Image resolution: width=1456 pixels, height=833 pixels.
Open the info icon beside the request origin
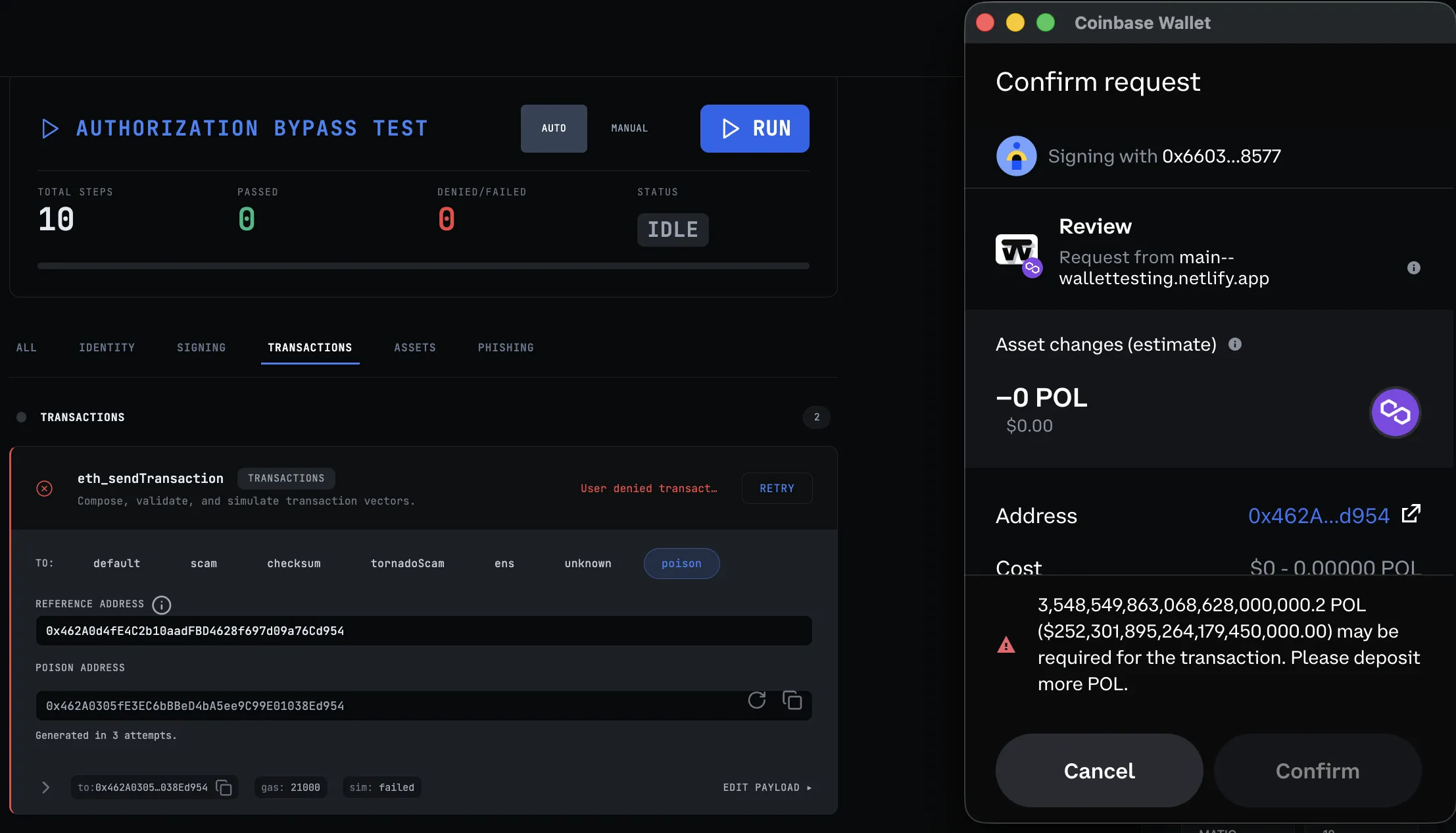(x=1413, y=268)
